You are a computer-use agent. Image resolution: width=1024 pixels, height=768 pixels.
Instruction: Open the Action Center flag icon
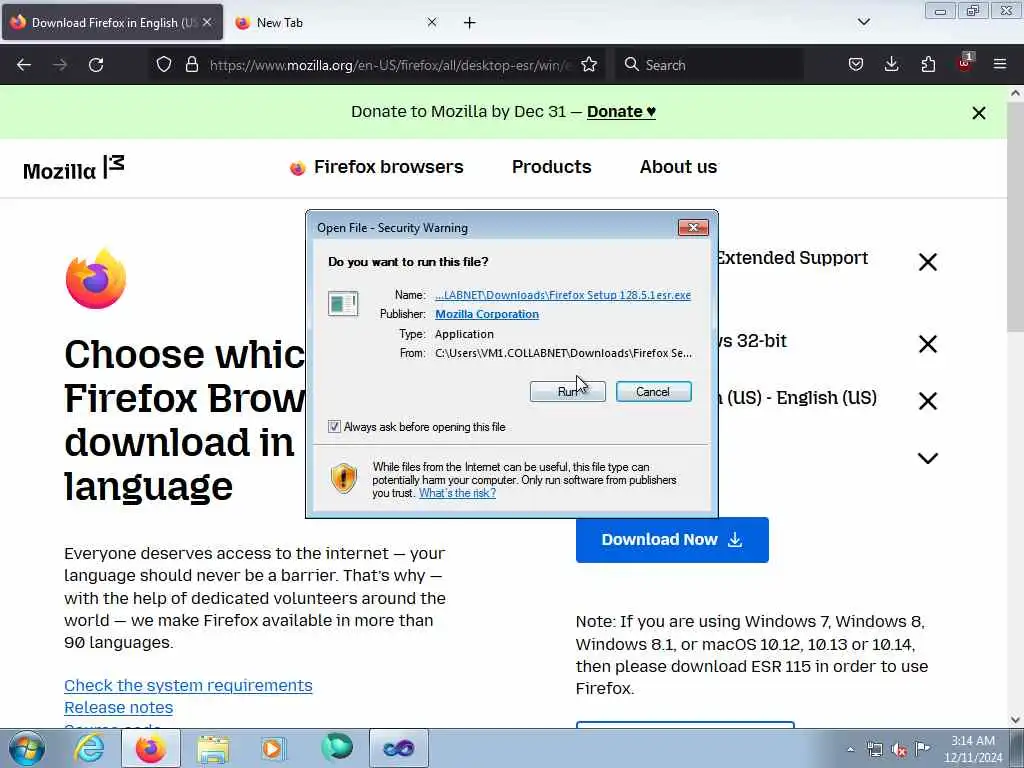pyautogui.click(x=922, y=748)
